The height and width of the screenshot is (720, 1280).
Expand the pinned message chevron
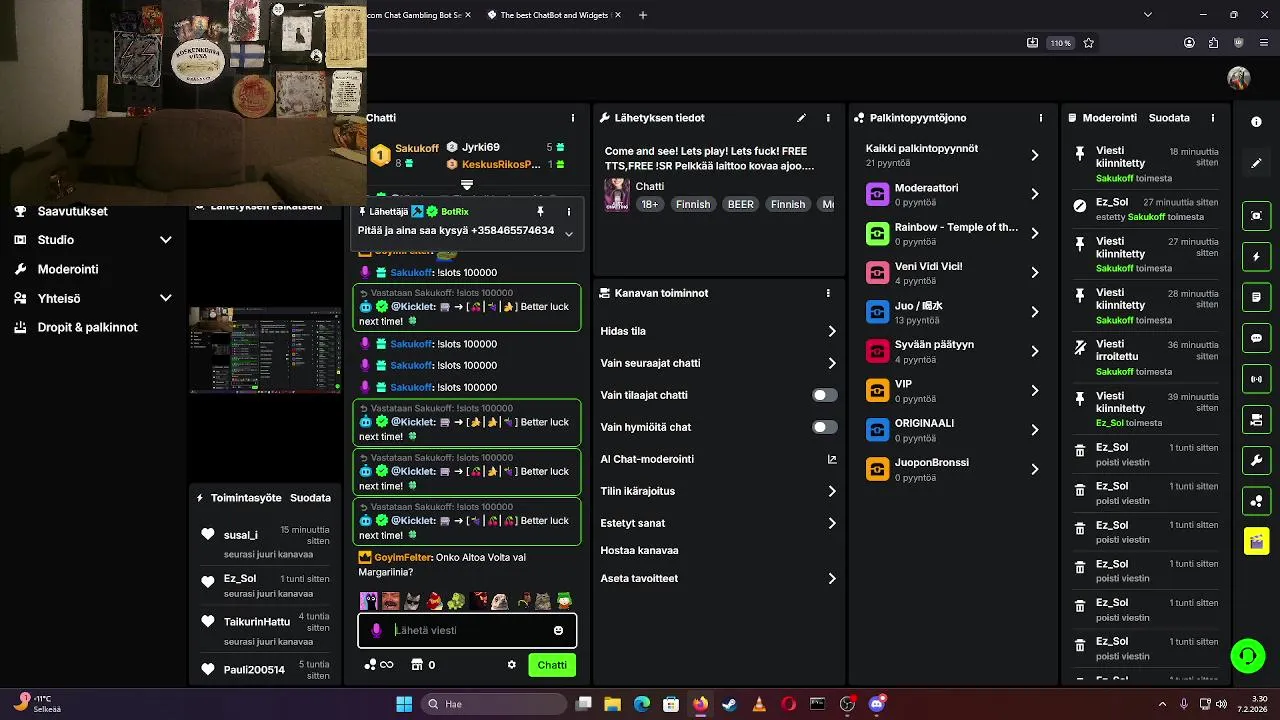(569, 234)
